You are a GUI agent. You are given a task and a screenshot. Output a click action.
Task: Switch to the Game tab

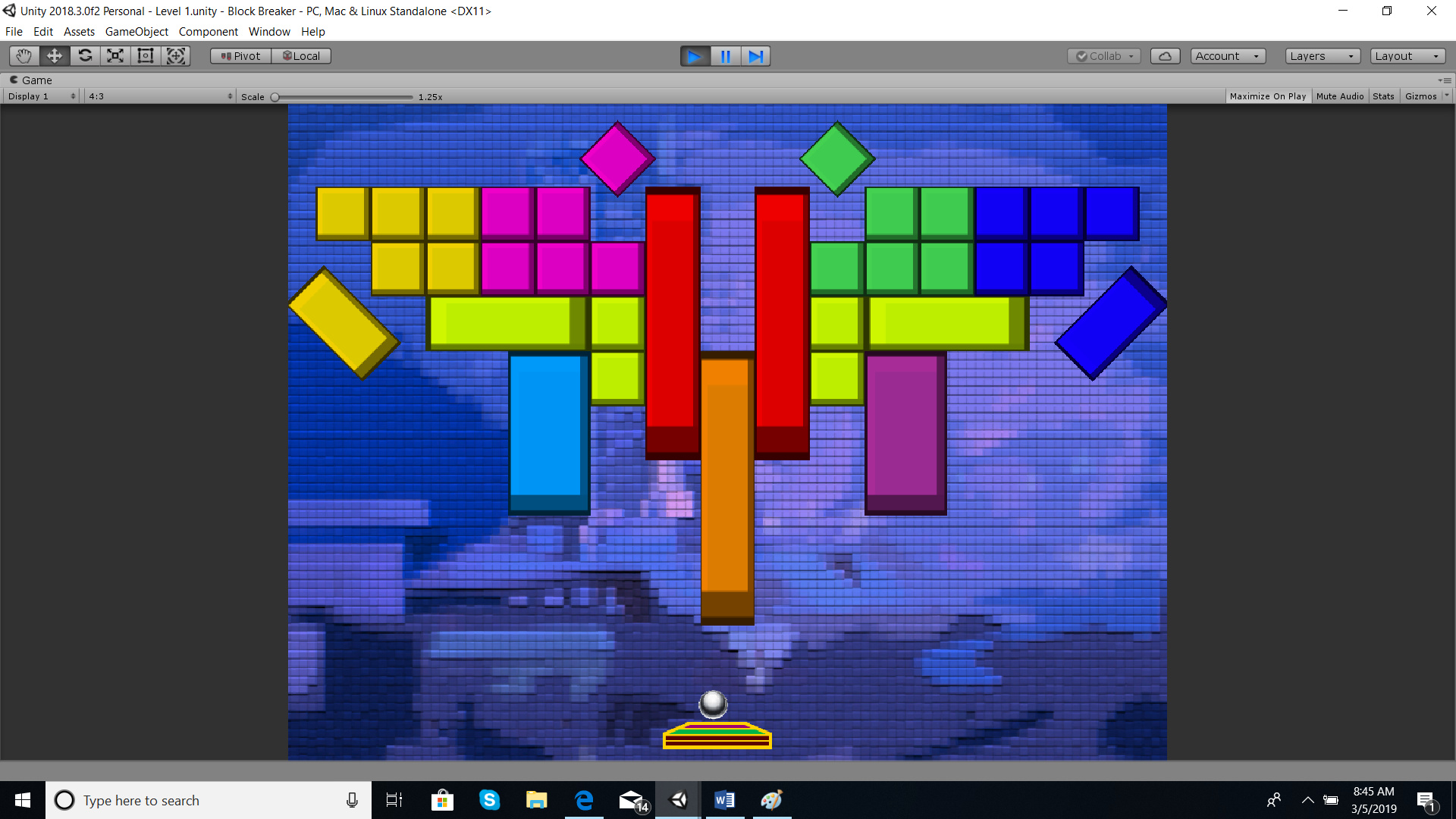(32, 80)
